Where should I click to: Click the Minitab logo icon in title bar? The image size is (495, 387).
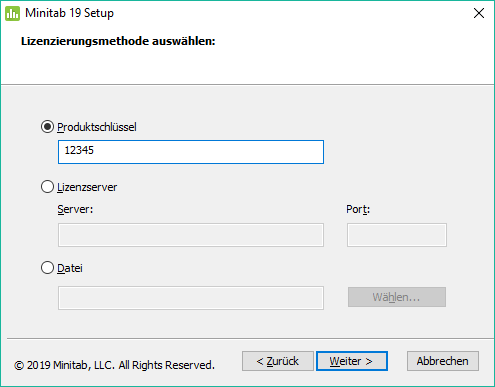pos(12,13)
